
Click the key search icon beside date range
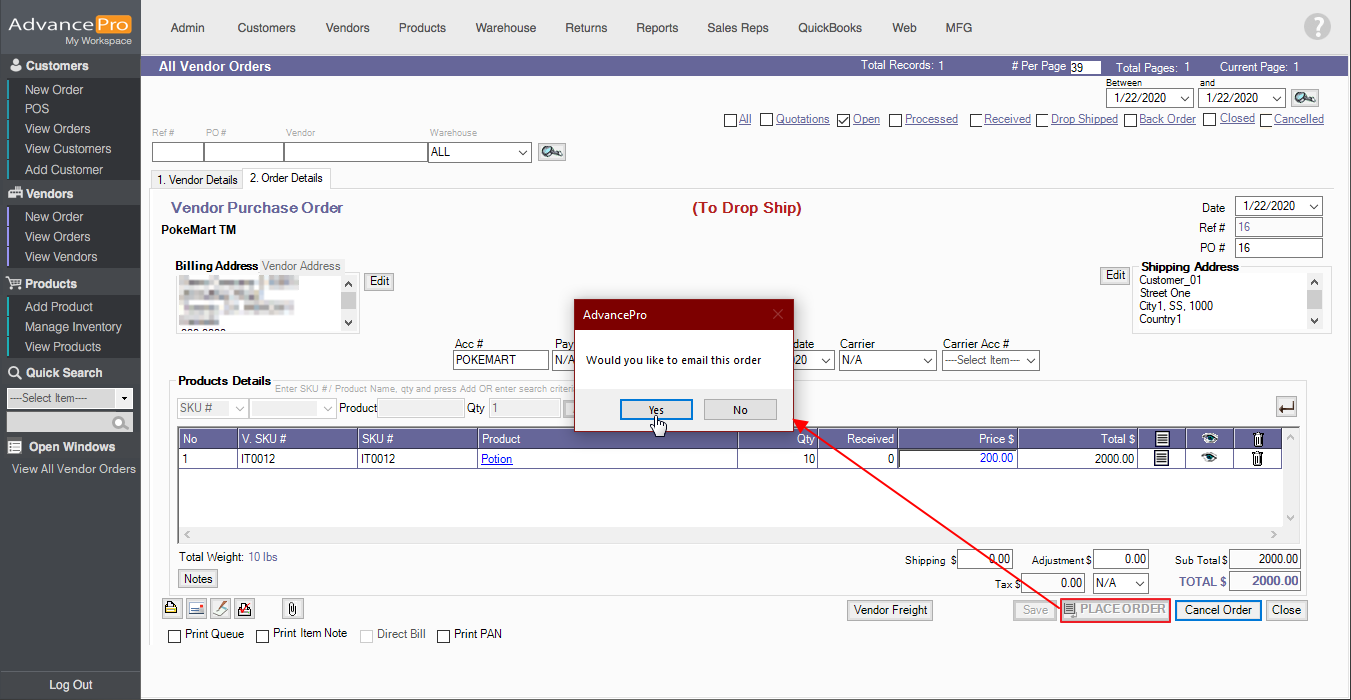1304,98
